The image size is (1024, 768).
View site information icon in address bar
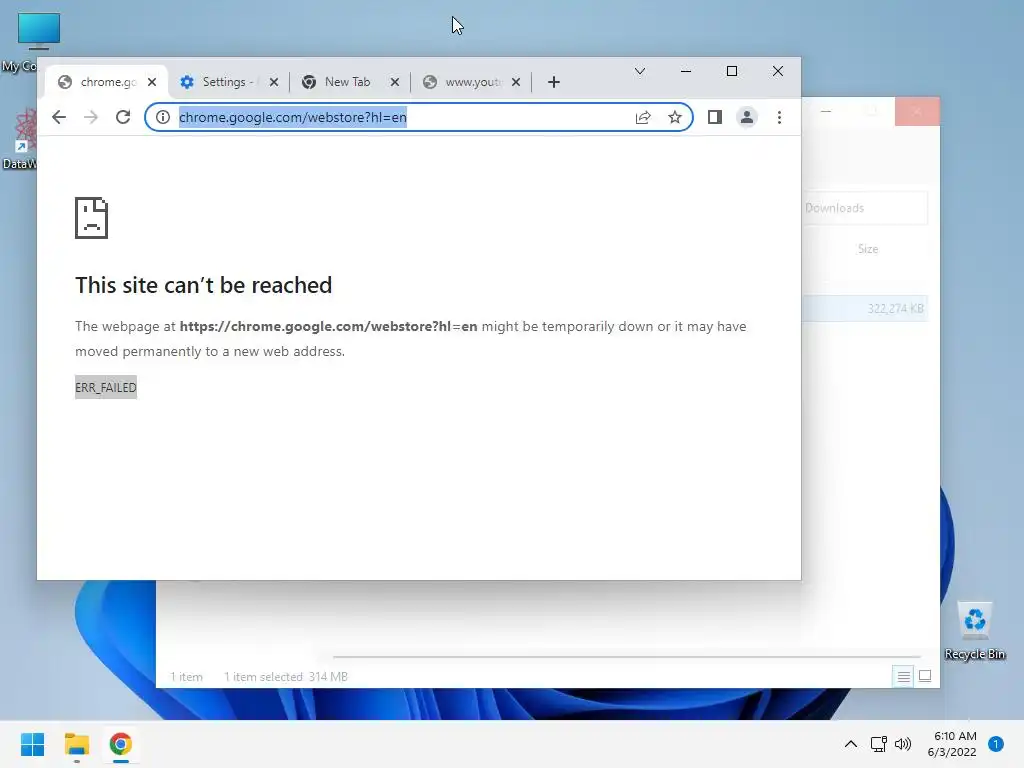click(163, 117)
